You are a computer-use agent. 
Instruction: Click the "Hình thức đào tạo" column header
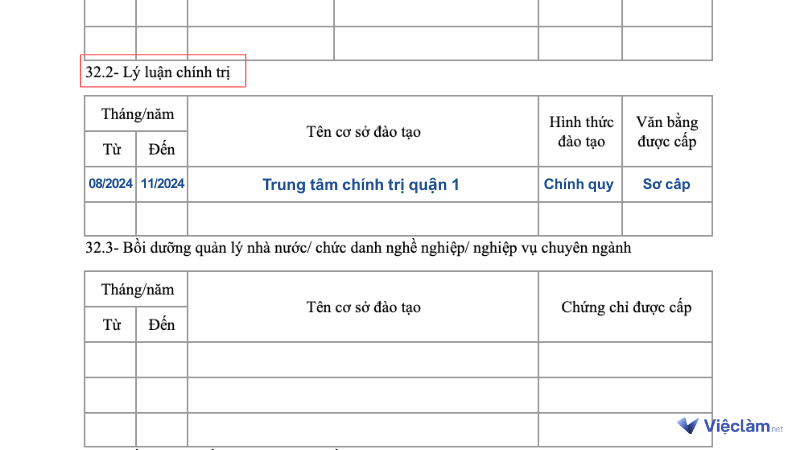point(579,132)
